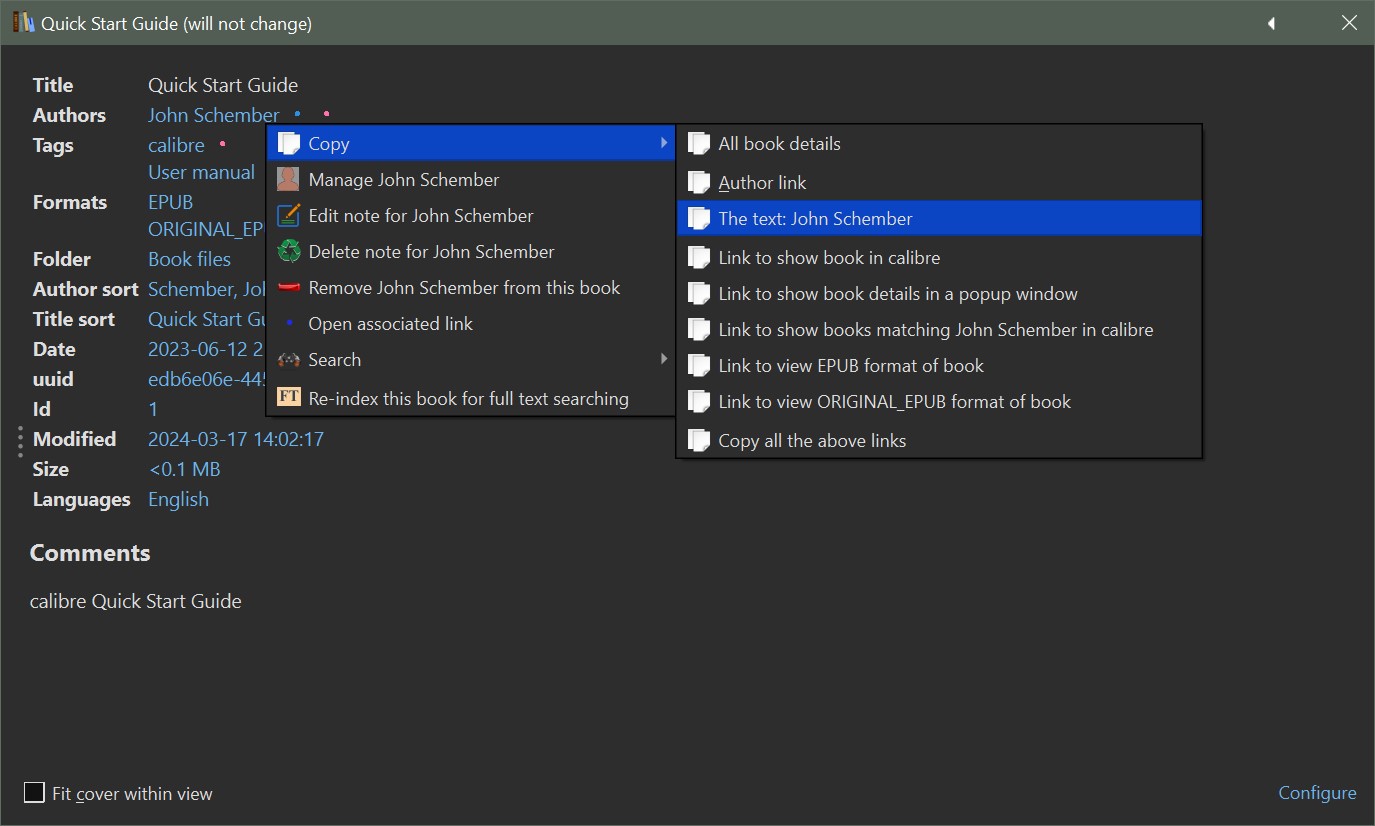The image size is (1375, 826).
Task: Click the red Remove John Schember icon
Action: (288, 288)
